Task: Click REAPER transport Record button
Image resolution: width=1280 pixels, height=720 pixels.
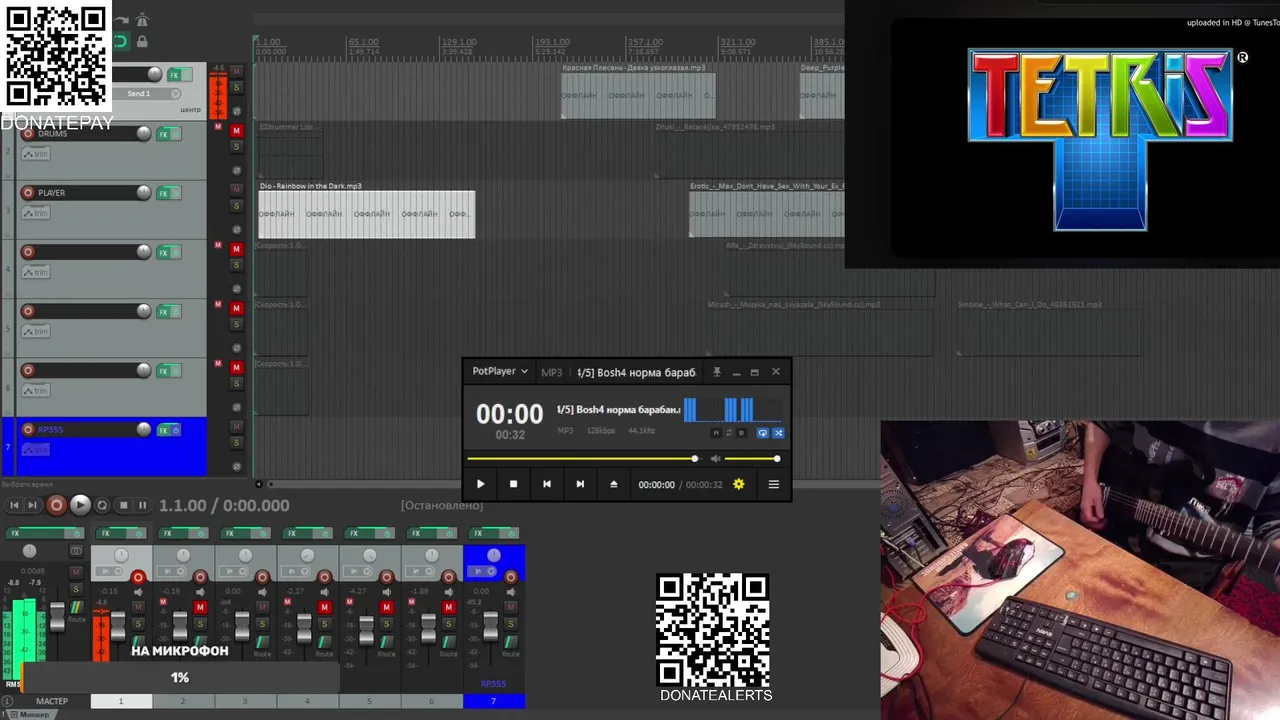Action: 57,505
